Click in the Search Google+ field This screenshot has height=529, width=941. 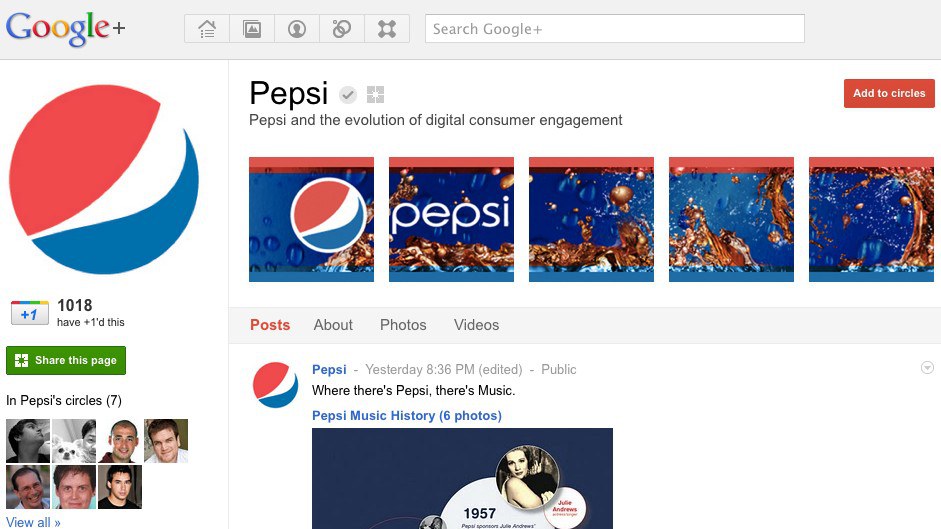[x=615, y=29]
